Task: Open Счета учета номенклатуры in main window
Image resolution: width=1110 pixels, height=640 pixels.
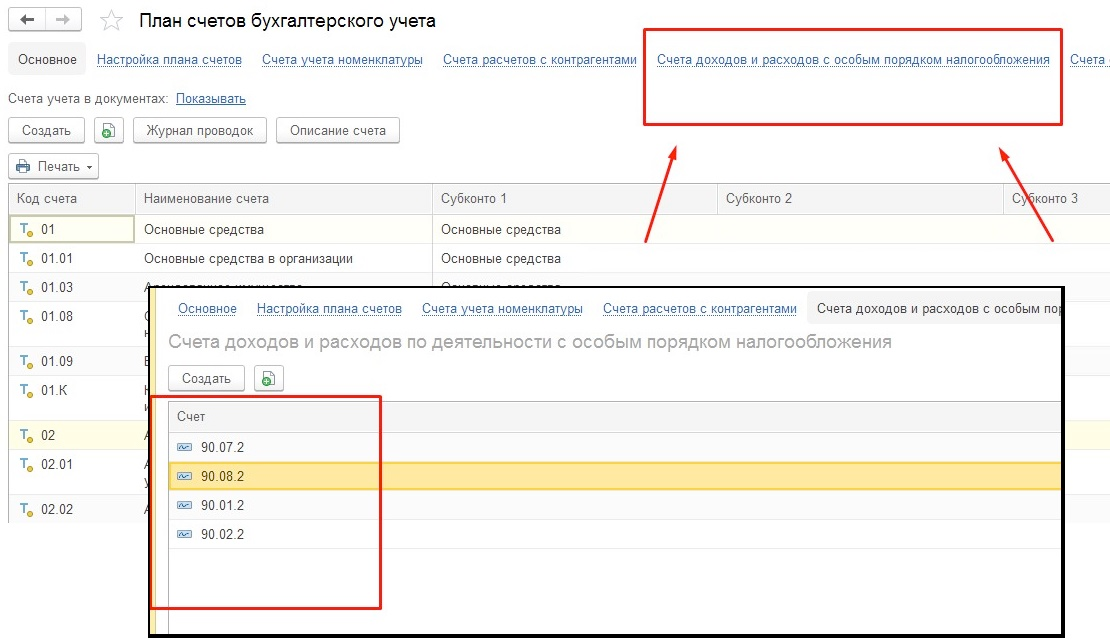Action: tap(342, 59)
